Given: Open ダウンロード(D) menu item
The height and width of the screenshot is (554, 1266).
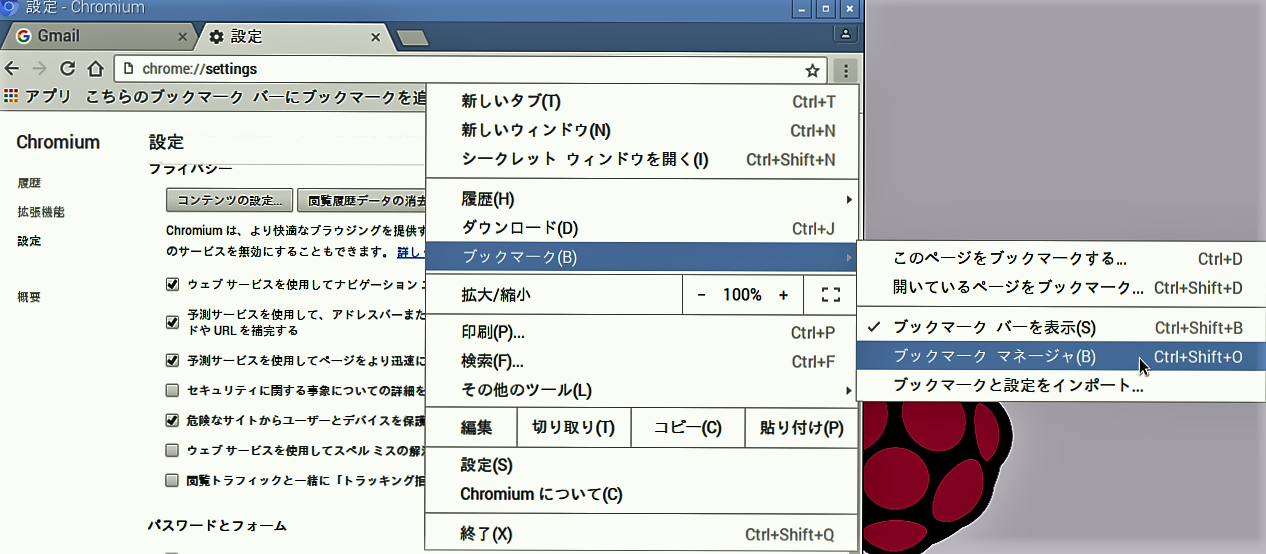Looking at the screenshot, I should pyautogui.click(x=642, y=228).
